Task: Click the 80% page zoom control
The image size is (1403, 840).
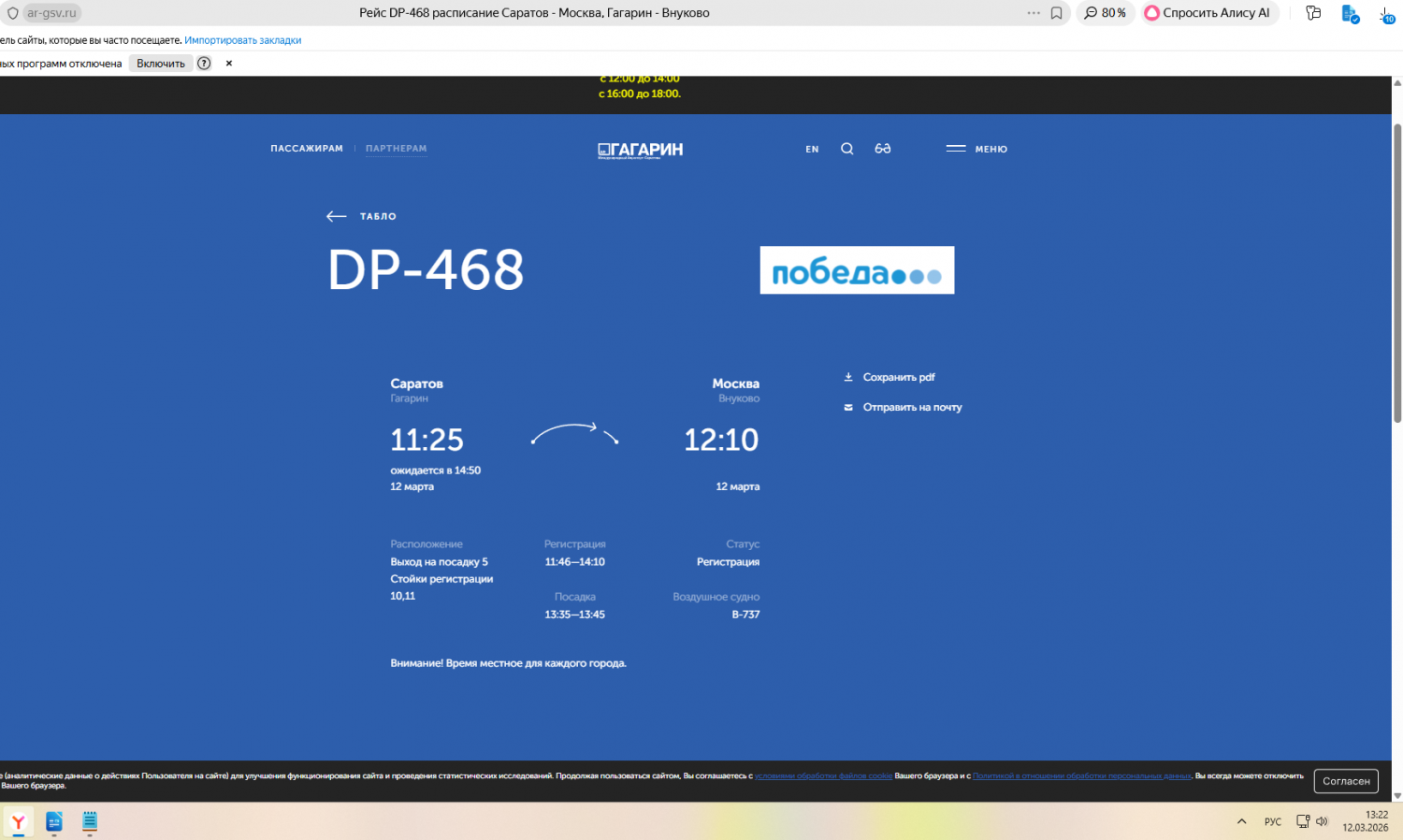Action: [1105, 13]
